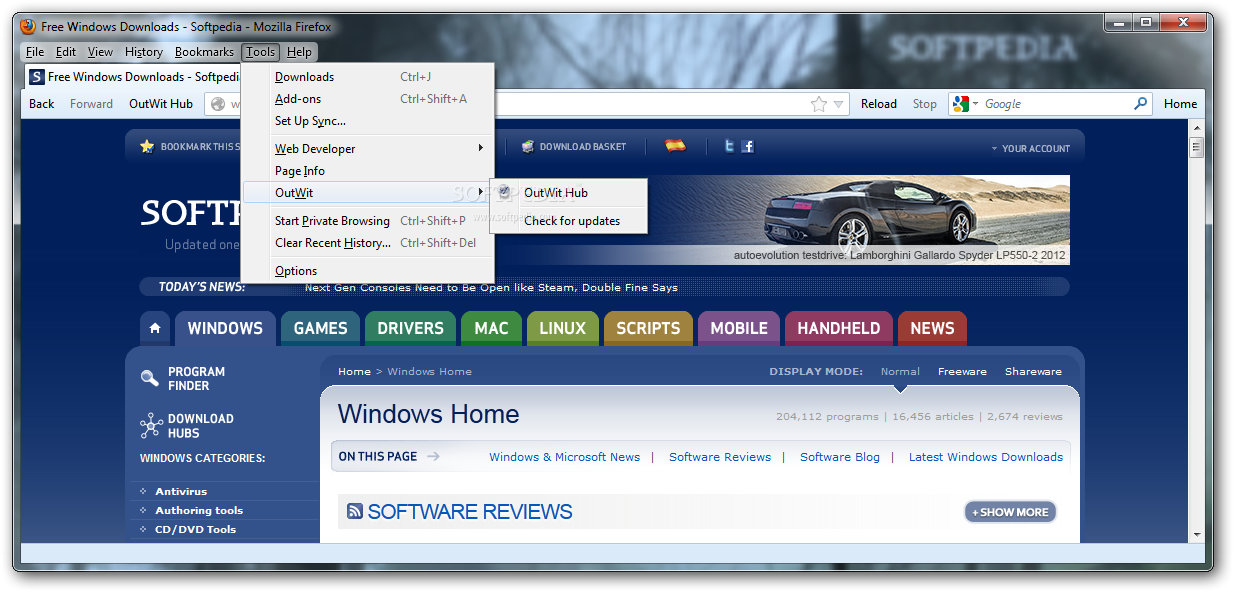This screenshot has height=592, width=1234.
Task: Open the NEWS tab
Action: click(x=932, y=328)
